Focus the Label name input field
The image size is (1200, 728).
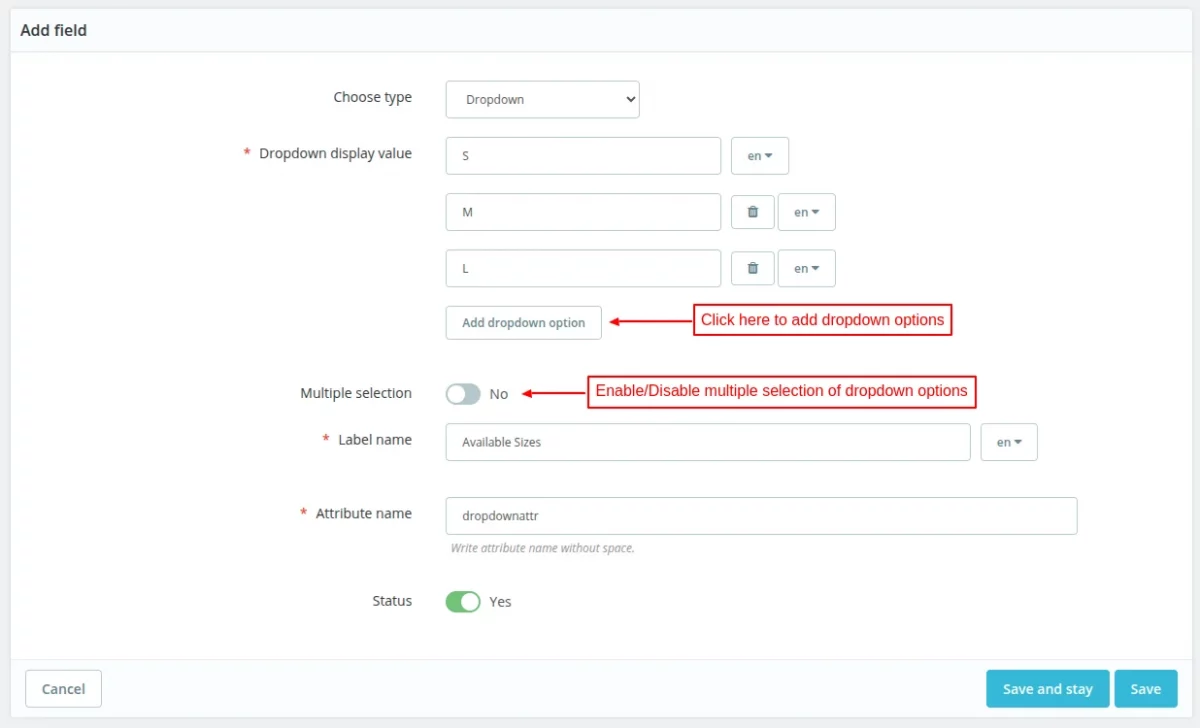tap(707, 442)
